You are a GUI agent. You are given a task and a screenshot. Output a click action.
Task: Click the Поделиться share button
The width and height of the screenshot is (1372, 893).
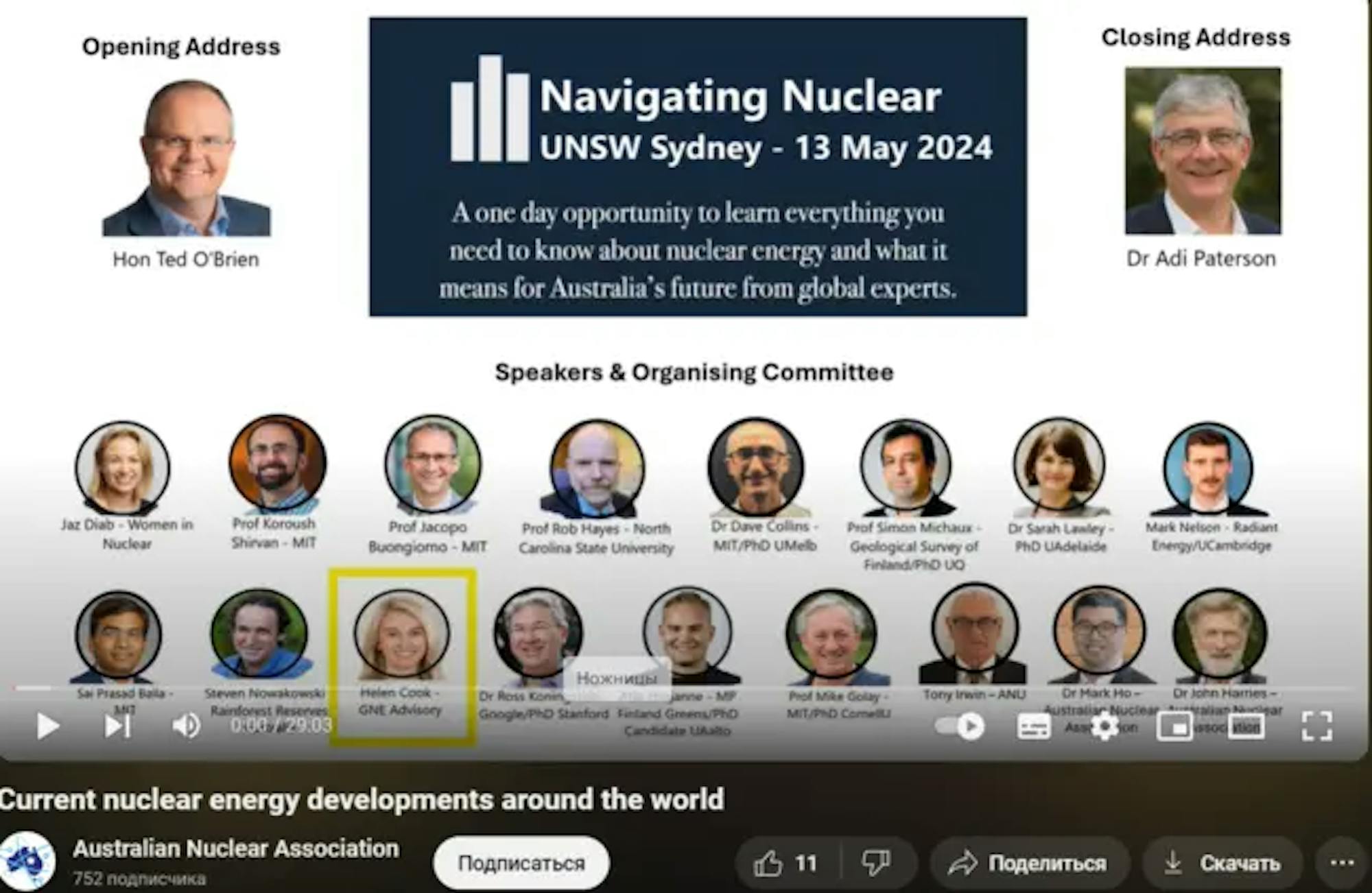point(1028,863)
